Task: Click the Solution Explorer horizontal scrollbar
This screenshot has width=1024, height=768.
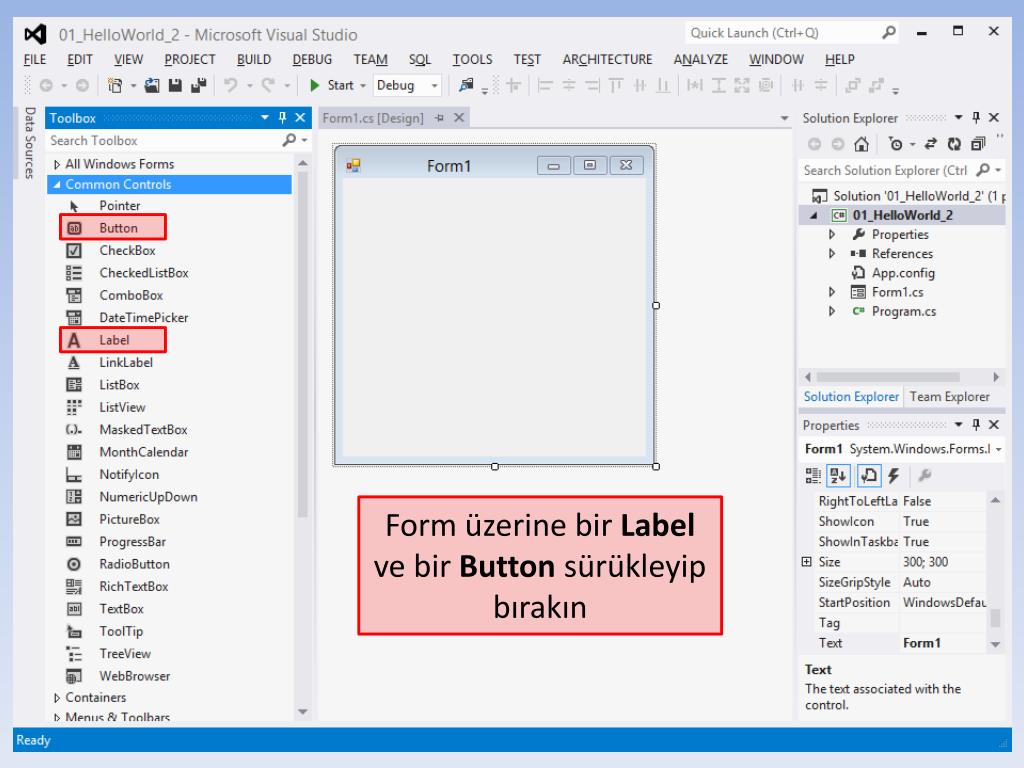Action: (888, 377)
